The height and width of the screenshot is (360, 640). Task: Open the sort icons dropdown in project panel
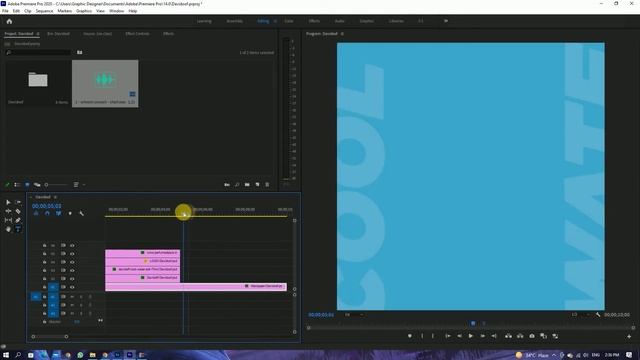[x=78, y=185]
